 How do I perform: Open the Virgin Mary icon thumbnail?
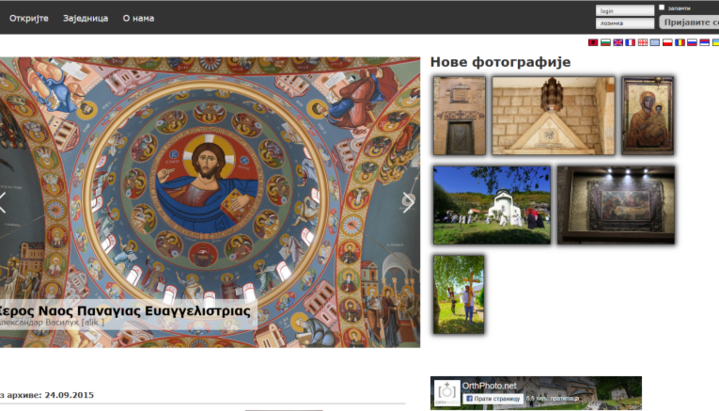pos(647,115)
